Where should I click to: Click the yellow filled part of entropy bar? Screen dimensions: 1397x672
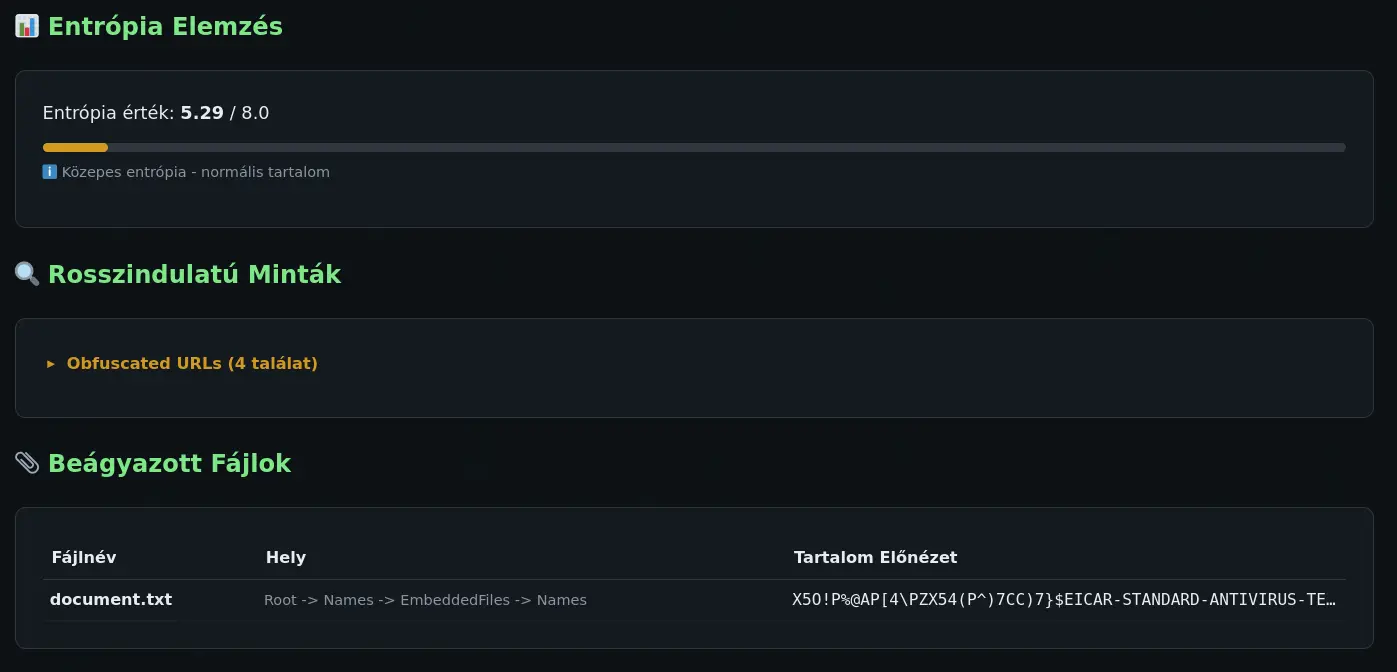(x=75, y=148)
